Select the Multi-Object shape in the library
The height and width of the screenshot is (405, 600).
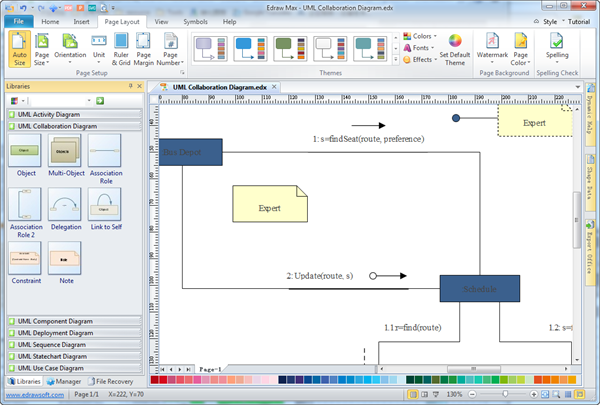click(x=65, y=157)
